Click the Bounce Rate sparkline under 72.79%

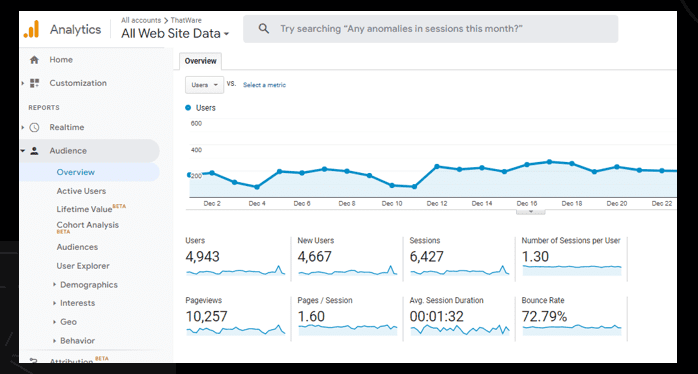pos(572,330)
